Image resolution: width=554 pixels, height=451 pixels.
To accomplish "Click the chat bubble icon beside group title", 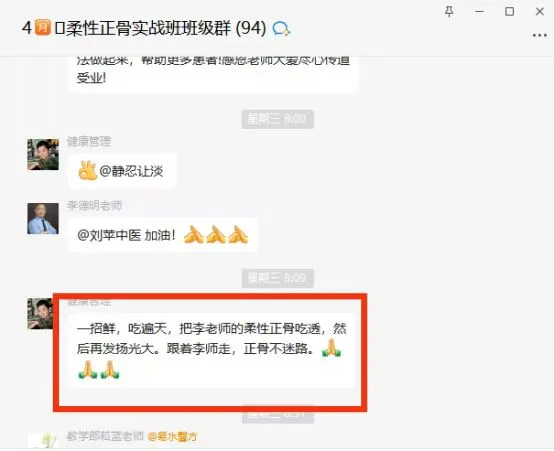I will [x=281, y=28].
